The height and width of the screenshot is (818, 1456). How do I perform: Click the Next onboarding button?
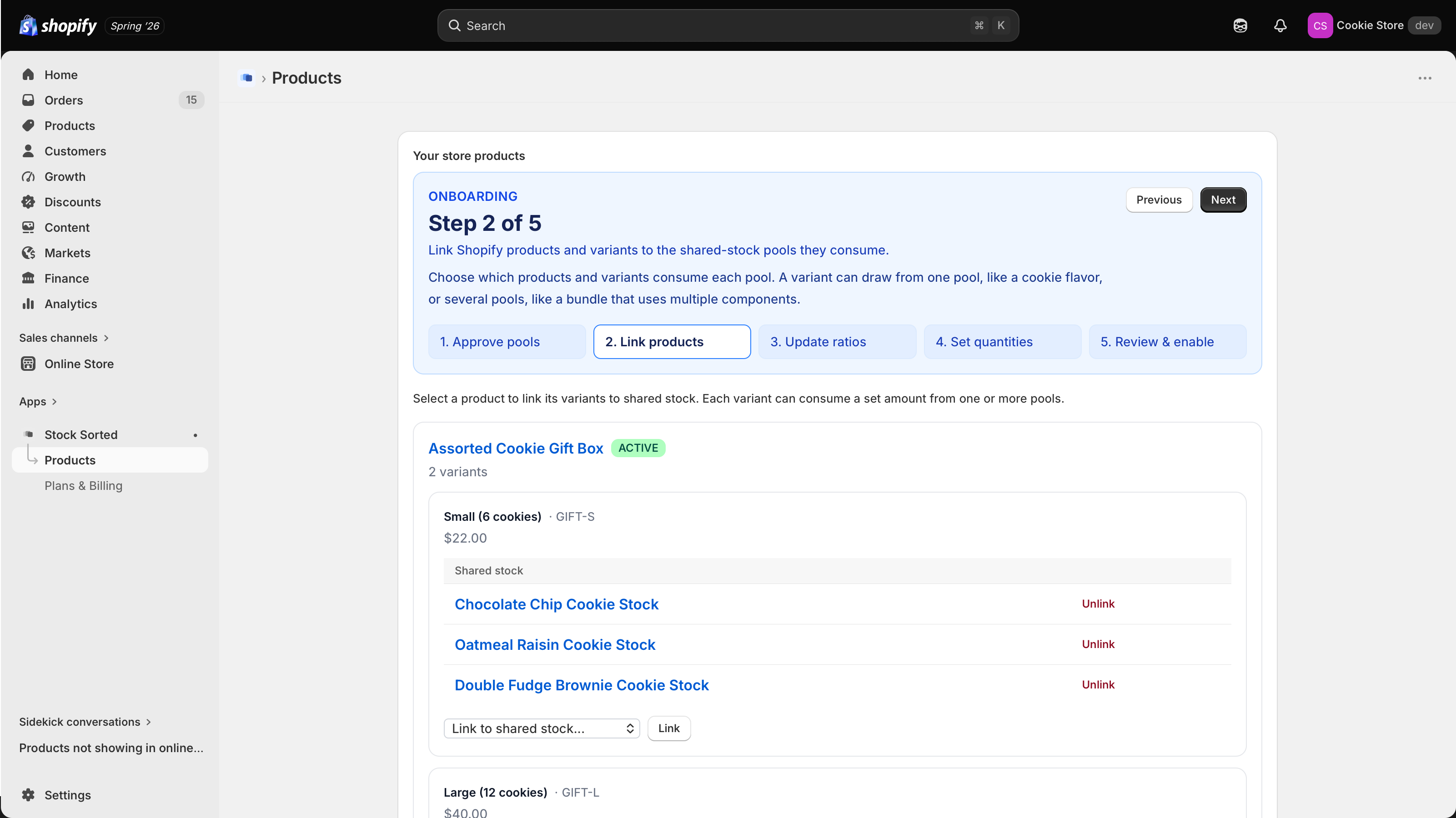[1223, 200]
